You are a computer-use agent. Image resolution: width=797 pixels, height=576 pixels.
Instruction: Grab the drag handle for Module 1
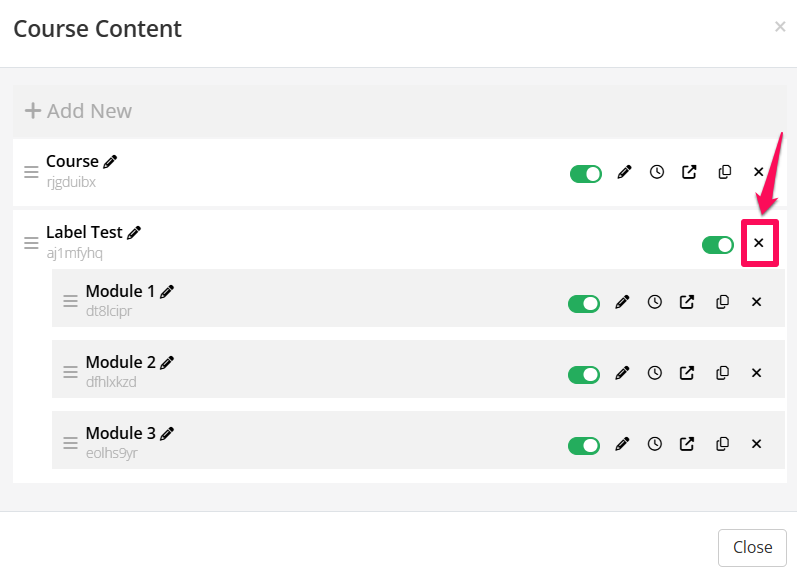click(x=70, y=301)
